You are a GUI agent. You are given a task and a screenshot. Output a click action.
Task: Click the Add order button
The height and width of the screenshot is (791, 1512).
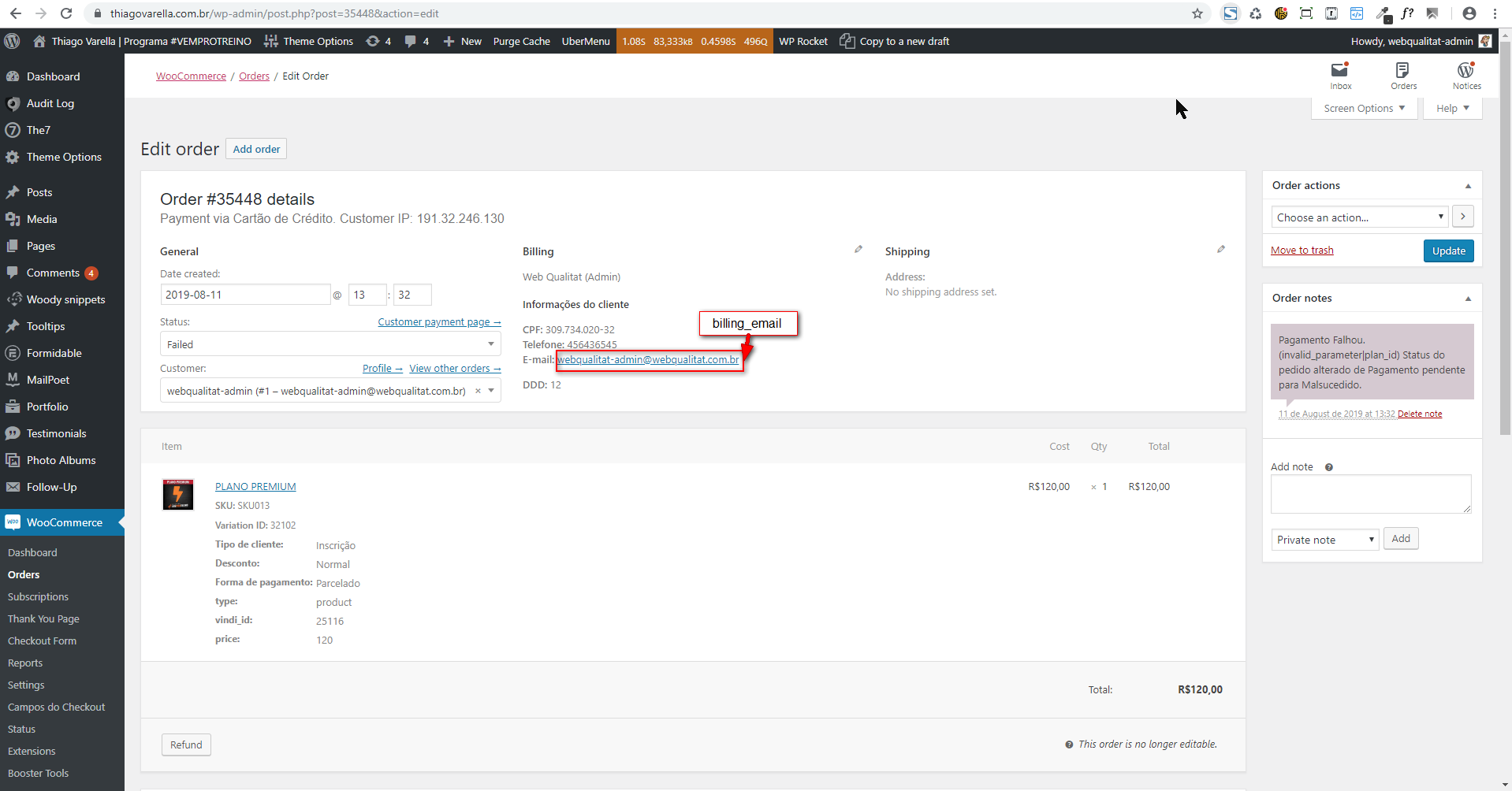point(256,149)
